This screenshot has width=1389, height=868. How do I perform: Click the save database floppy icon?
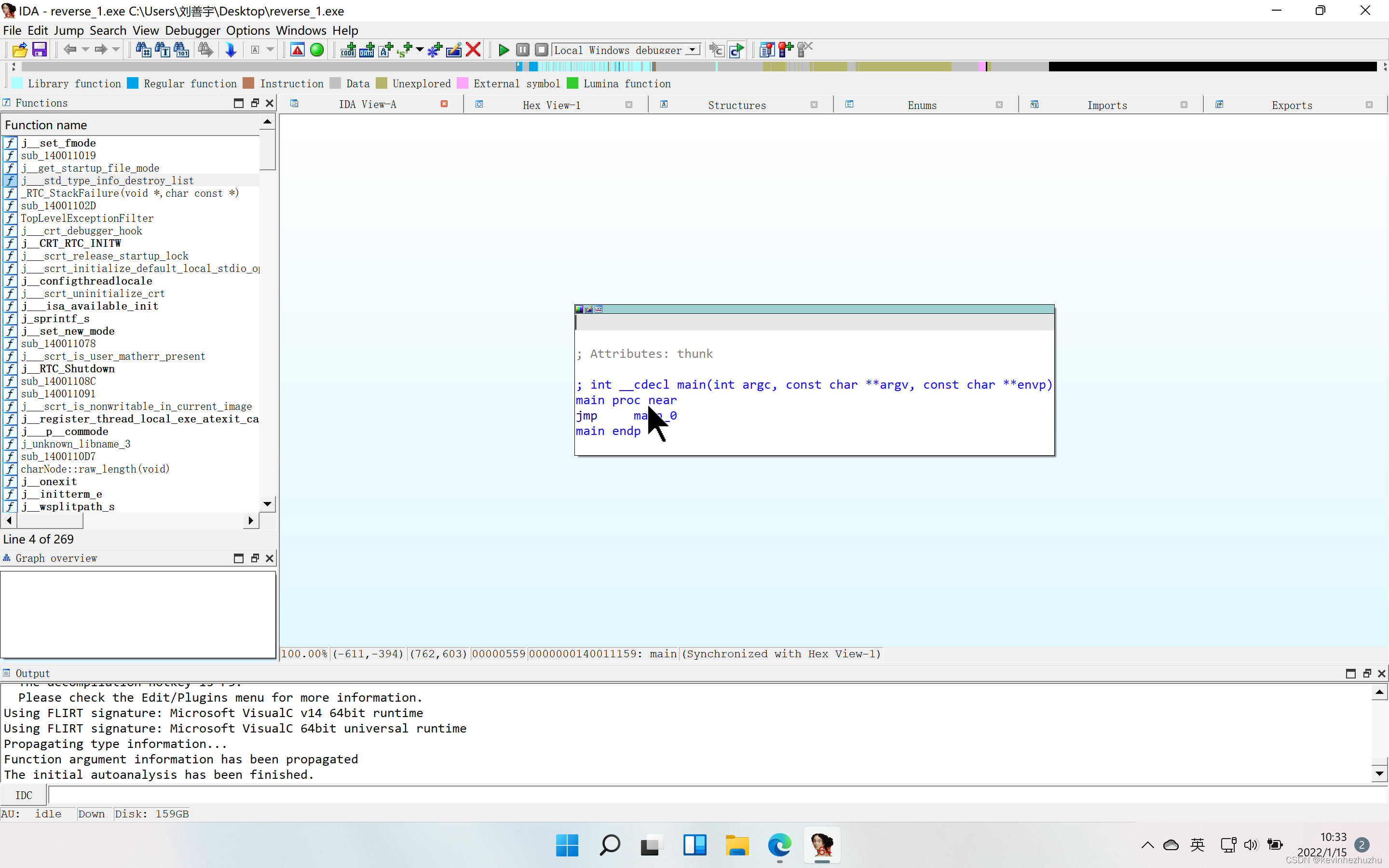point(39,50)
